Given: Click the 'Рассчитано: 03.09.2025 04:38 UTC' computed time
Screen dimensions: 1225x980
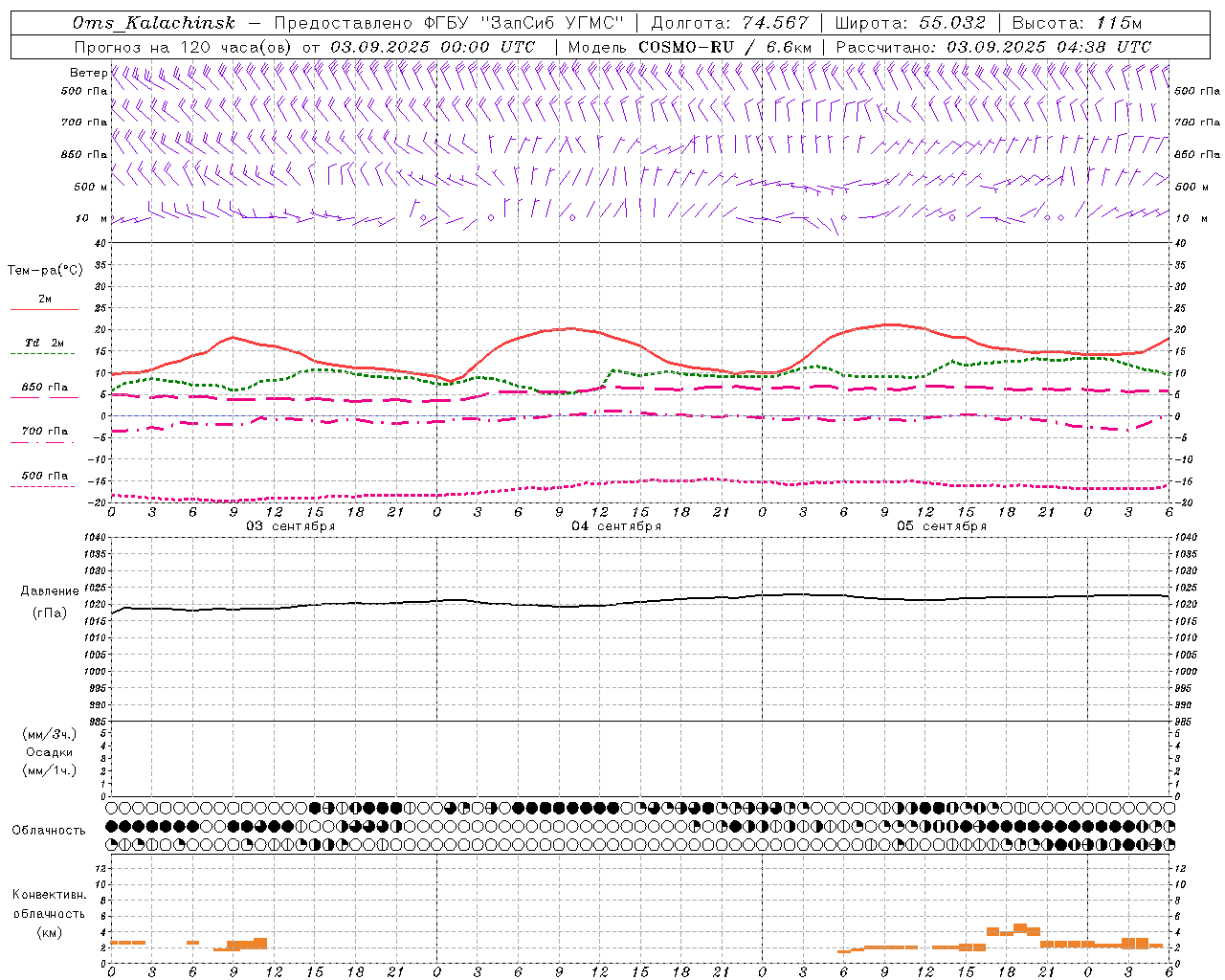Looking at the screenshot, I should 993,47.
